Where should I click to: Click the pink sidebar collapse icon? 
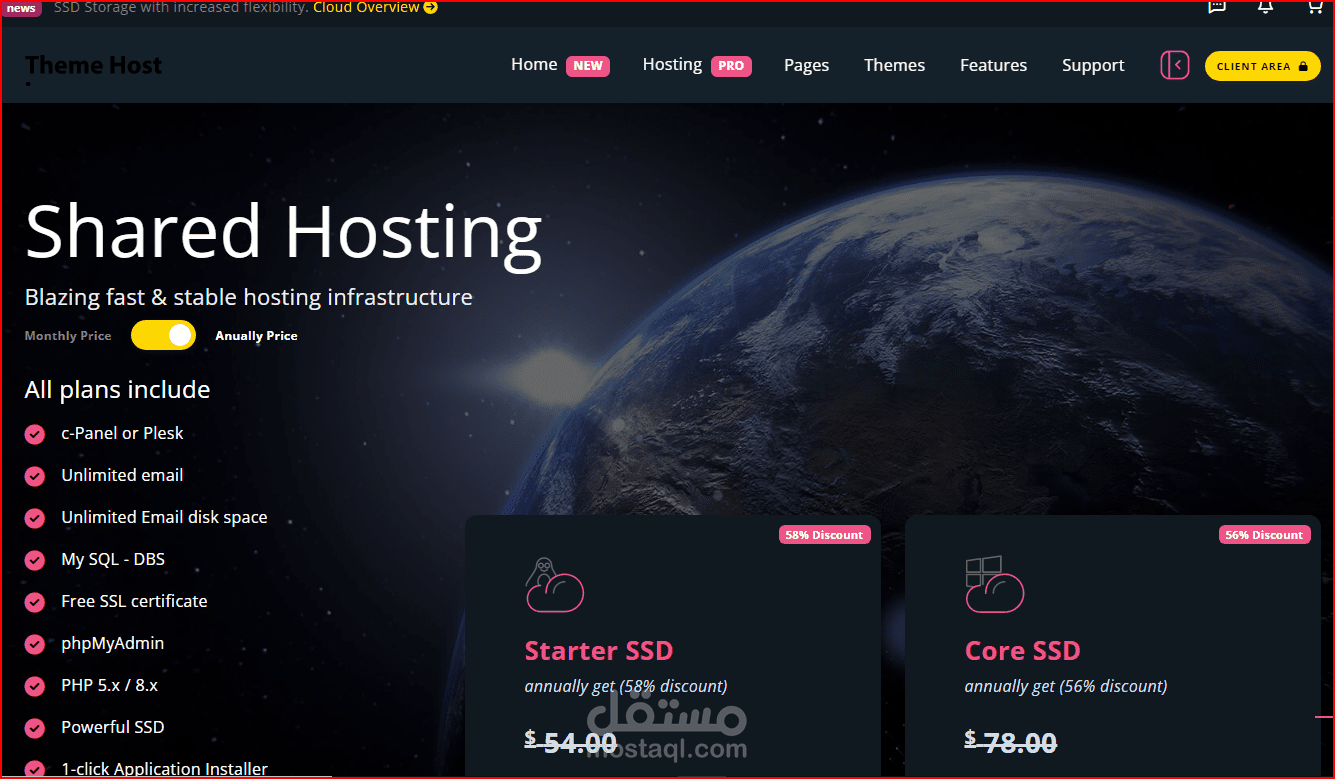click(1175, 65)
